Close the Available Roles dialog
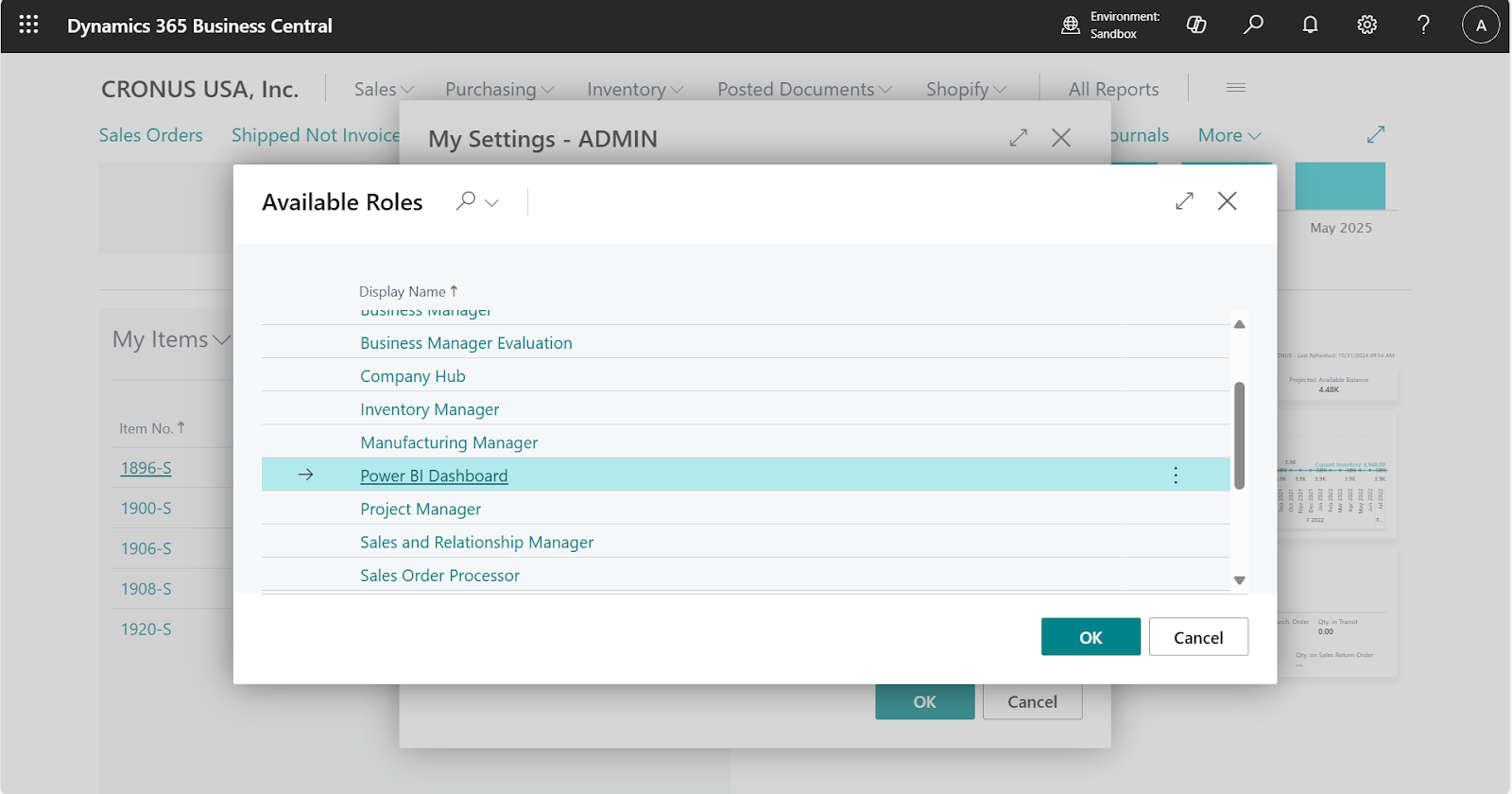Image resolution: width=1512 pixels, height=794 pixels. click(x=1227, y=201)
